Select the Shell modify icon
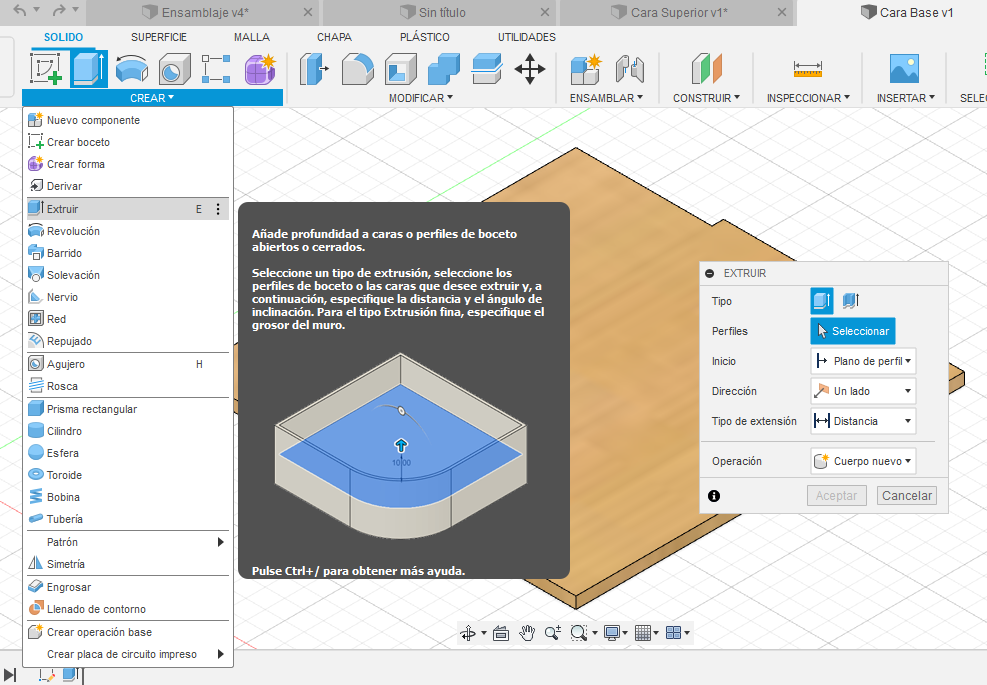Screen dimensions: 987x685 point(400,69)
